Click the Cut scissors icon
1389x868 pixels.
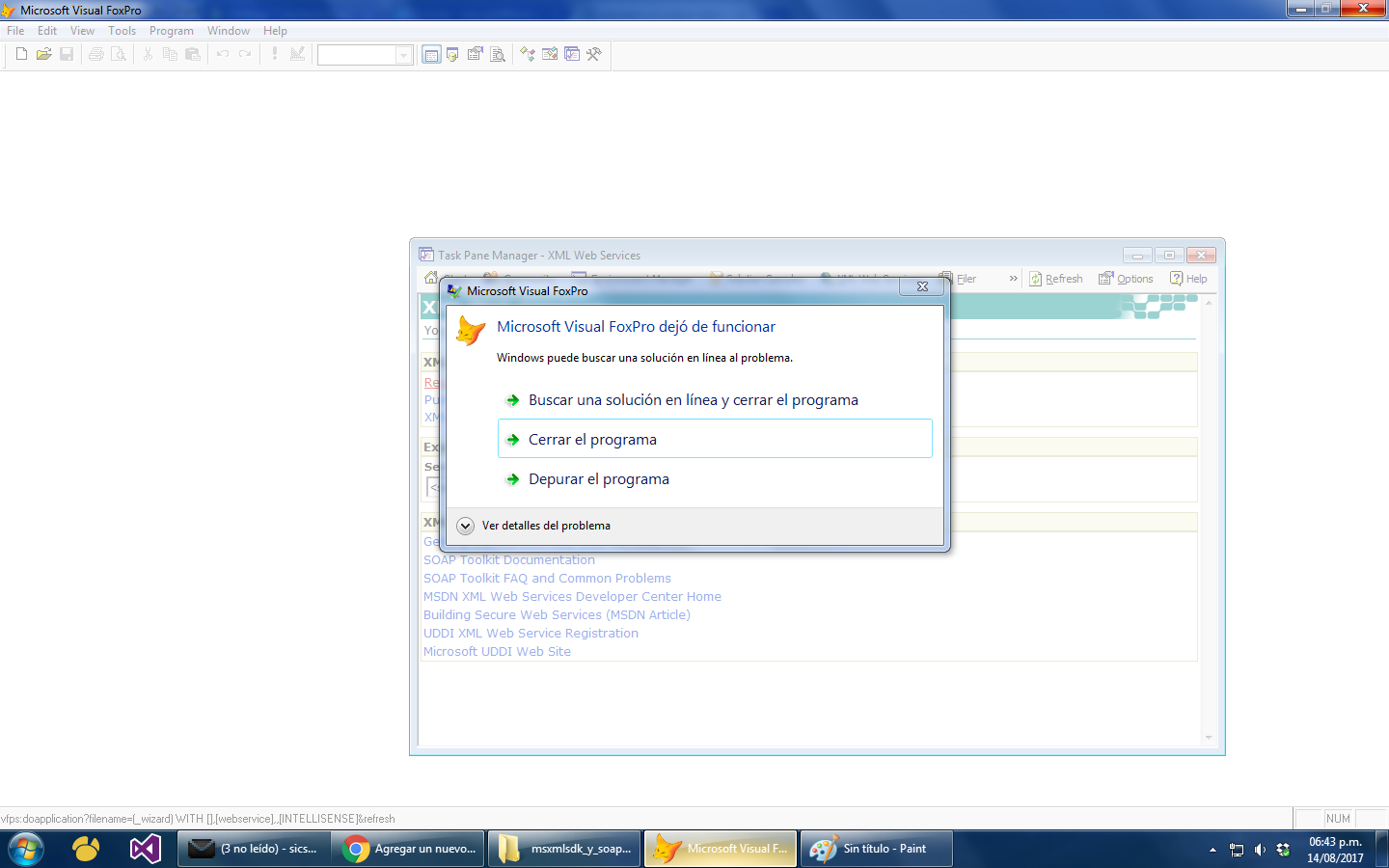click(x=148, y=54)
